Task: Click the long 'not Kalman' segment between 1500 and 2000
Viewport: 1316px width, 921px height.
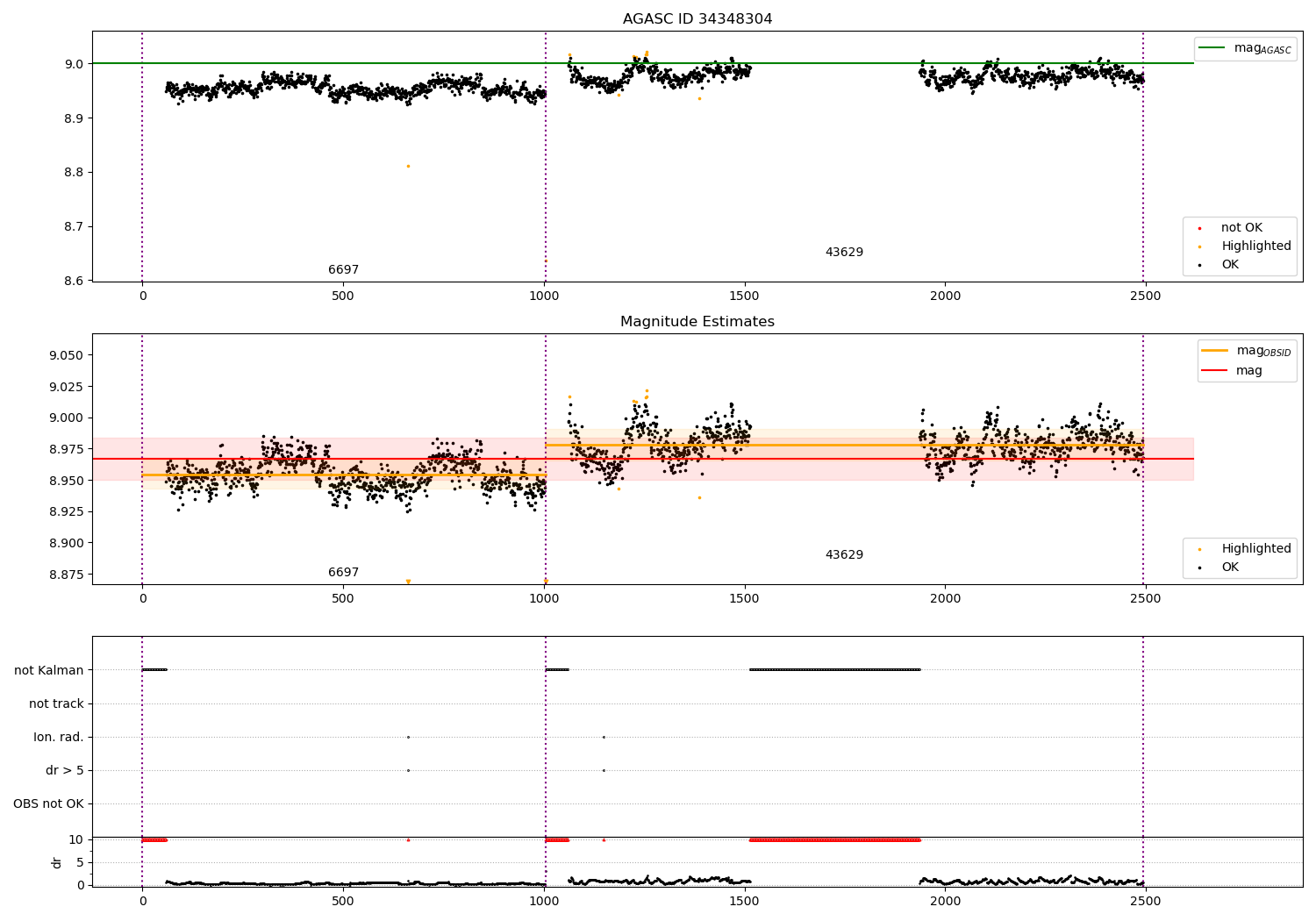Action: tap(835, 670)
